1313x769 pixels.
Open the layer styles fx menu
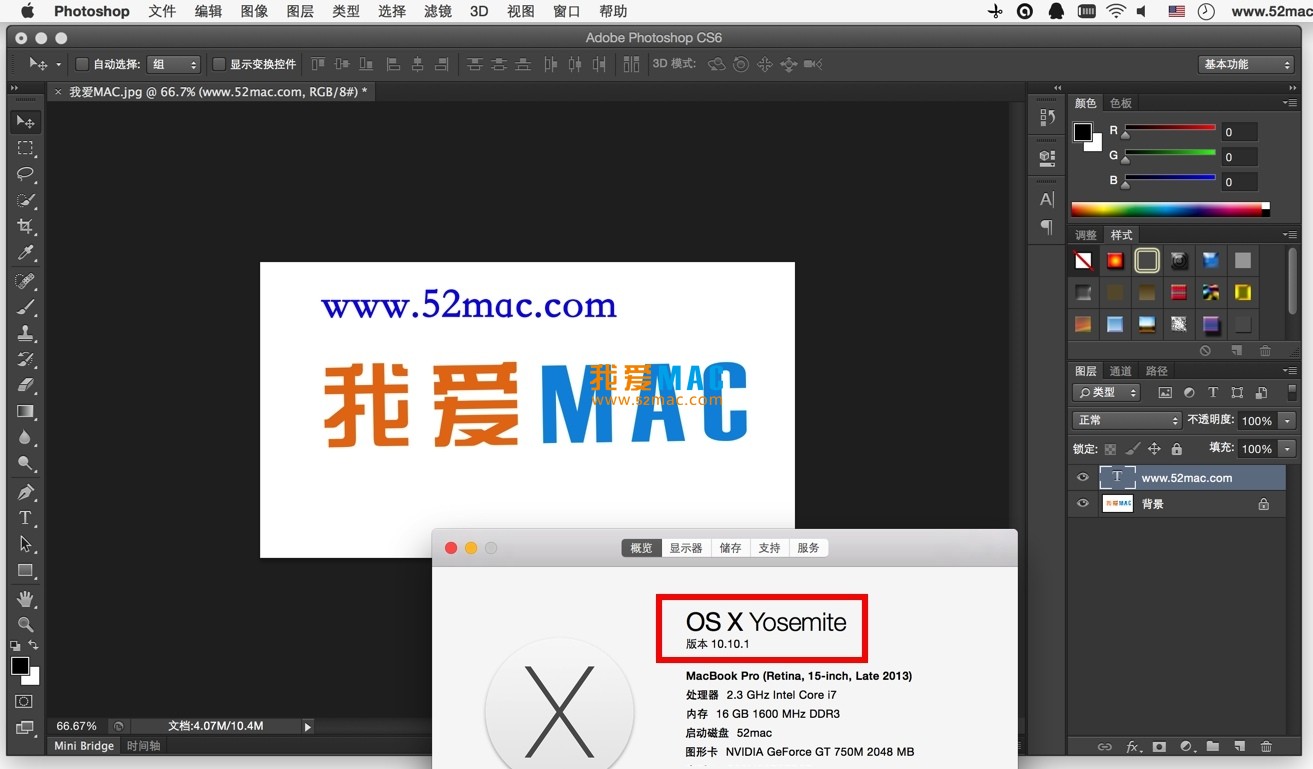[1131, 746]
